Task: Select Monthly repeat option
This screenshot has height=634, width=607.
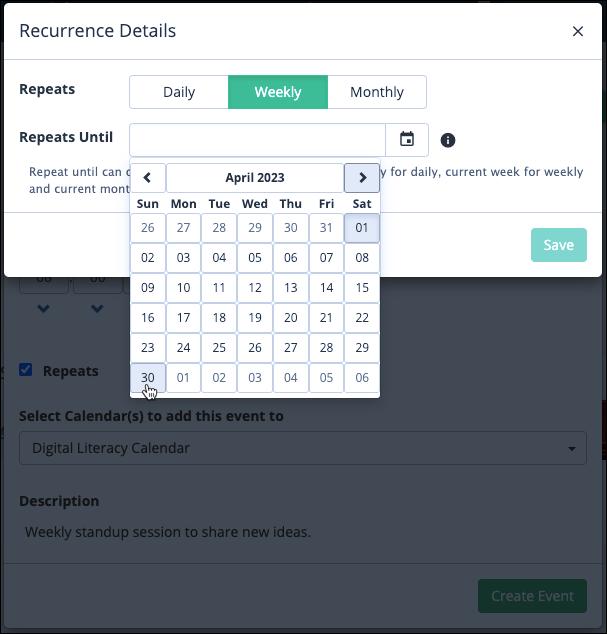Action: tap(377, 92)
